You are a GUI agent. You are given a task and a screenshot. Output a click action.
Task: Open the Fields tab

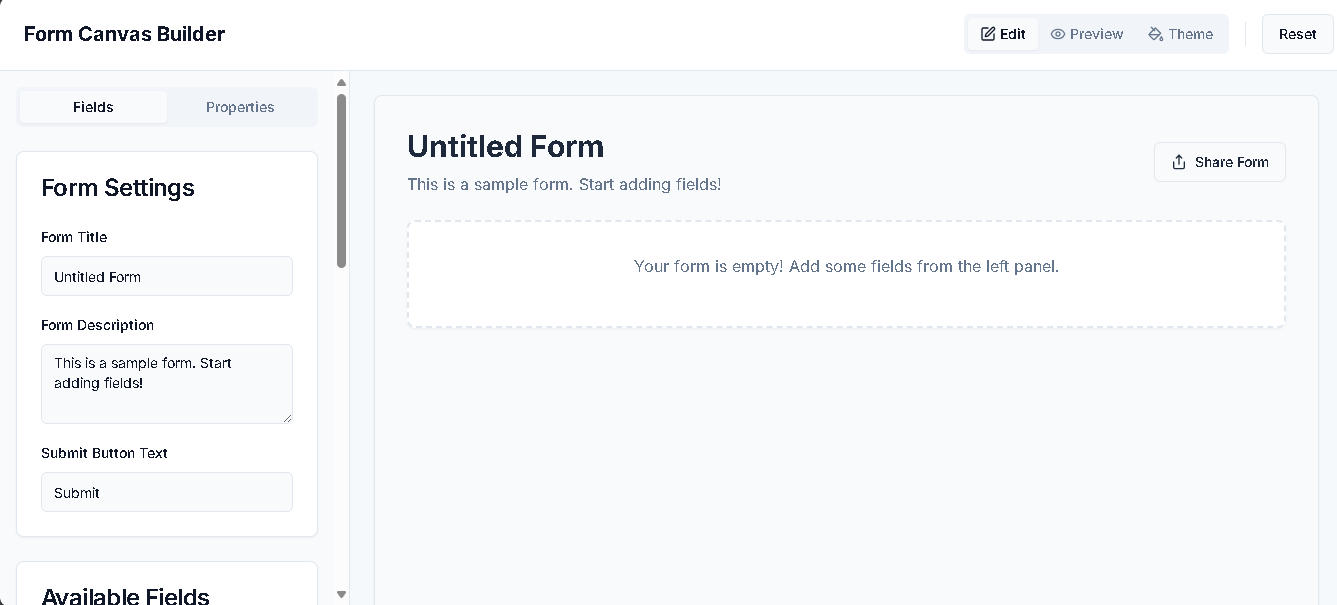pyautogui.click(x=93, y=107)
